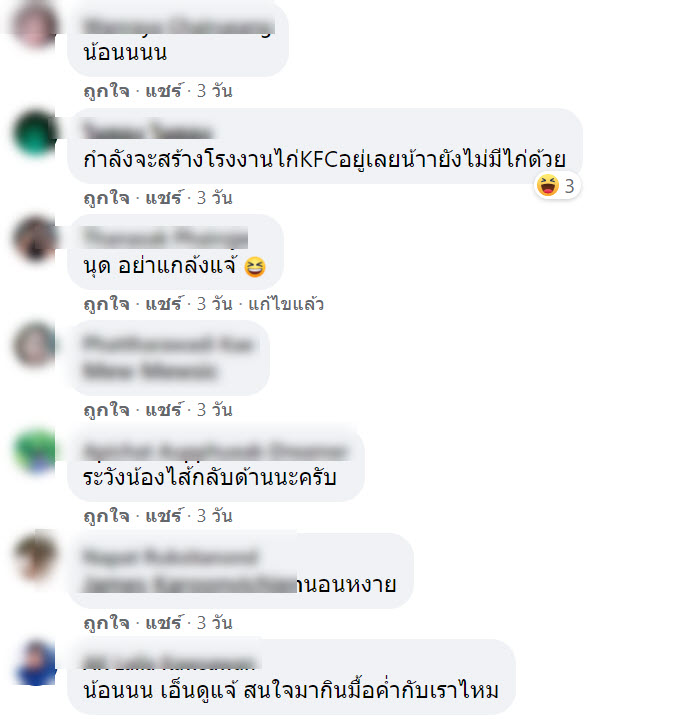Click the grinning emoji in the นุด comment
The image size is (676, 719).
[x=255, y=267]
